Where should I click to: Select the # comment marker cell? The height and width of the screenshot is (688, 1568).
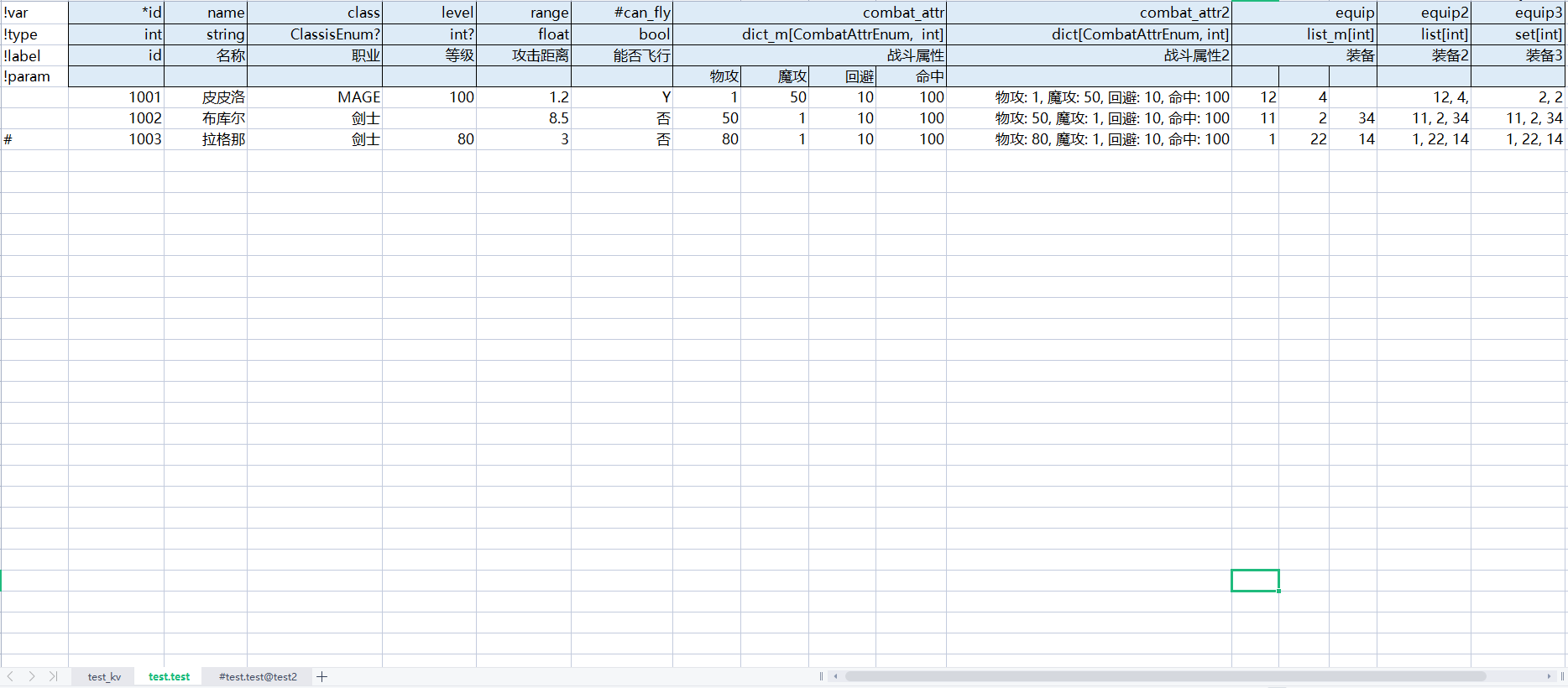pos(34,139)
